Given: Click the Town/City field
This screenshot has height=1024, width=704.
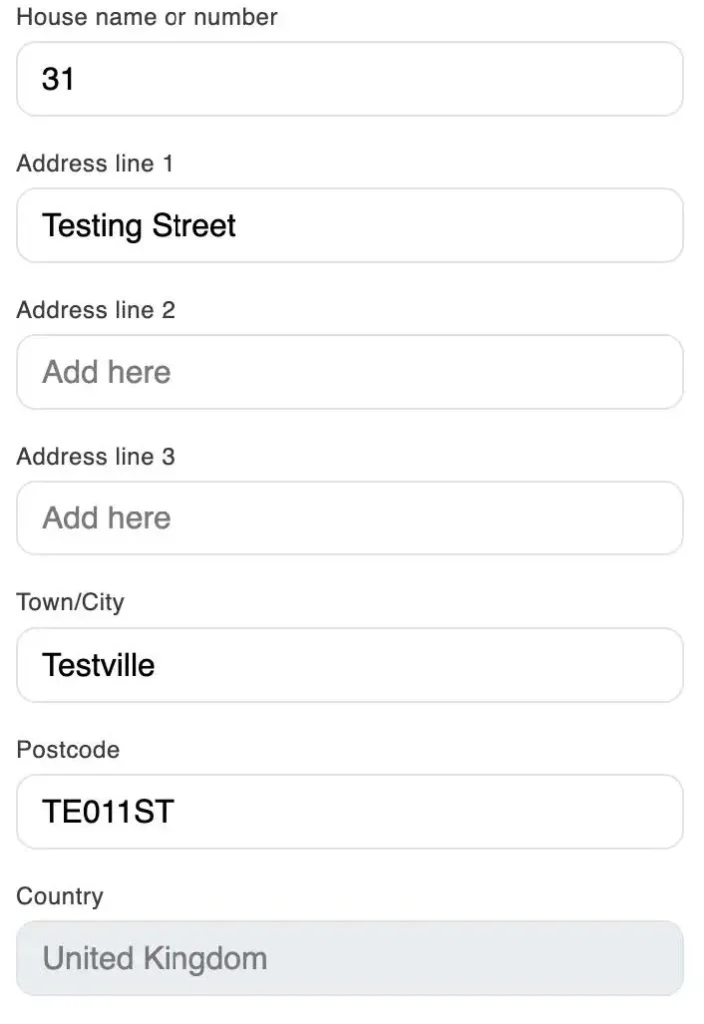Looking at the screenshot, I should [x=350, y=664].
